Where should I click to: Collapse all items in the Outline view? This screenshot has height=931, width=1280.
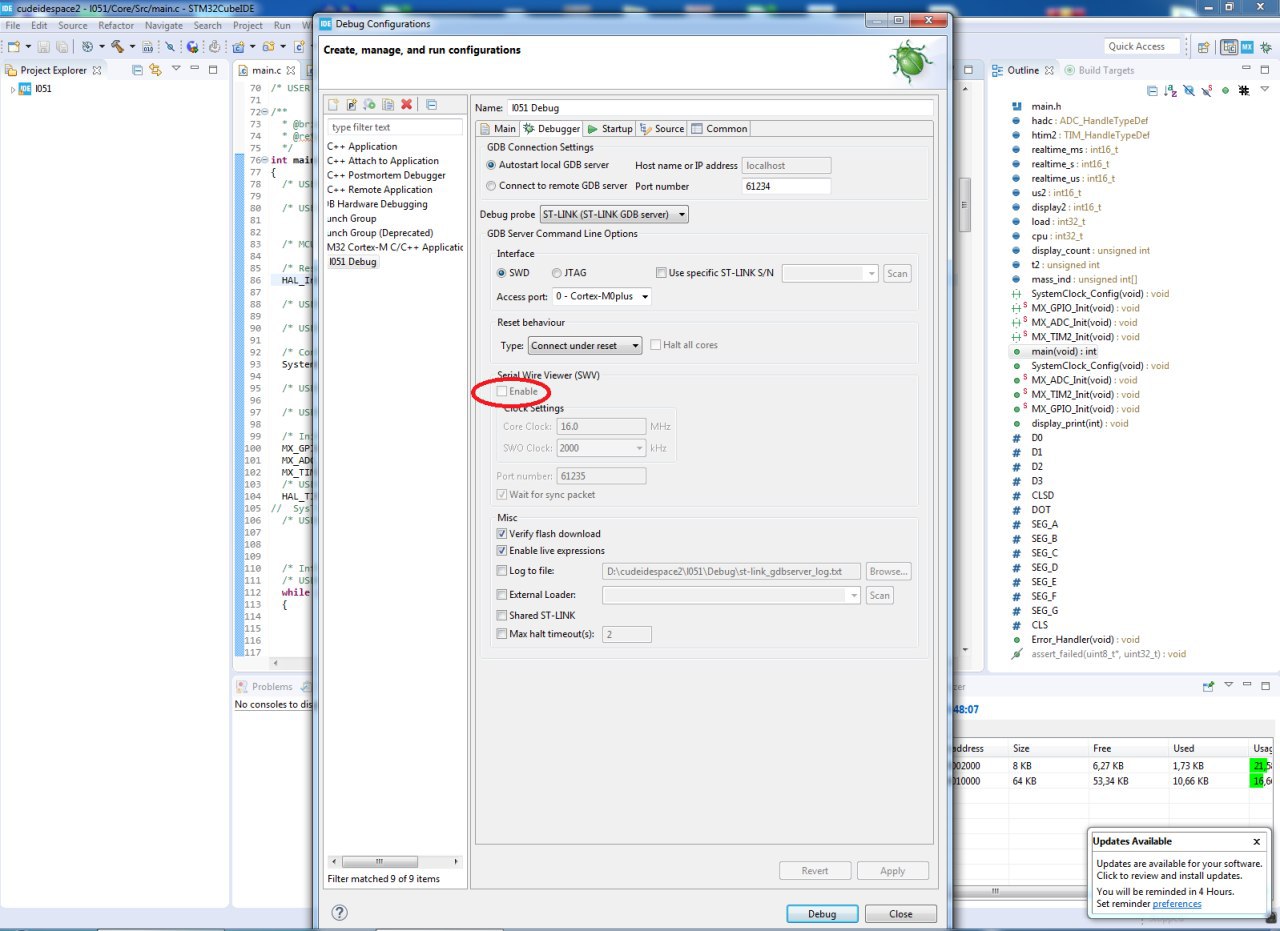(1152, 90)
